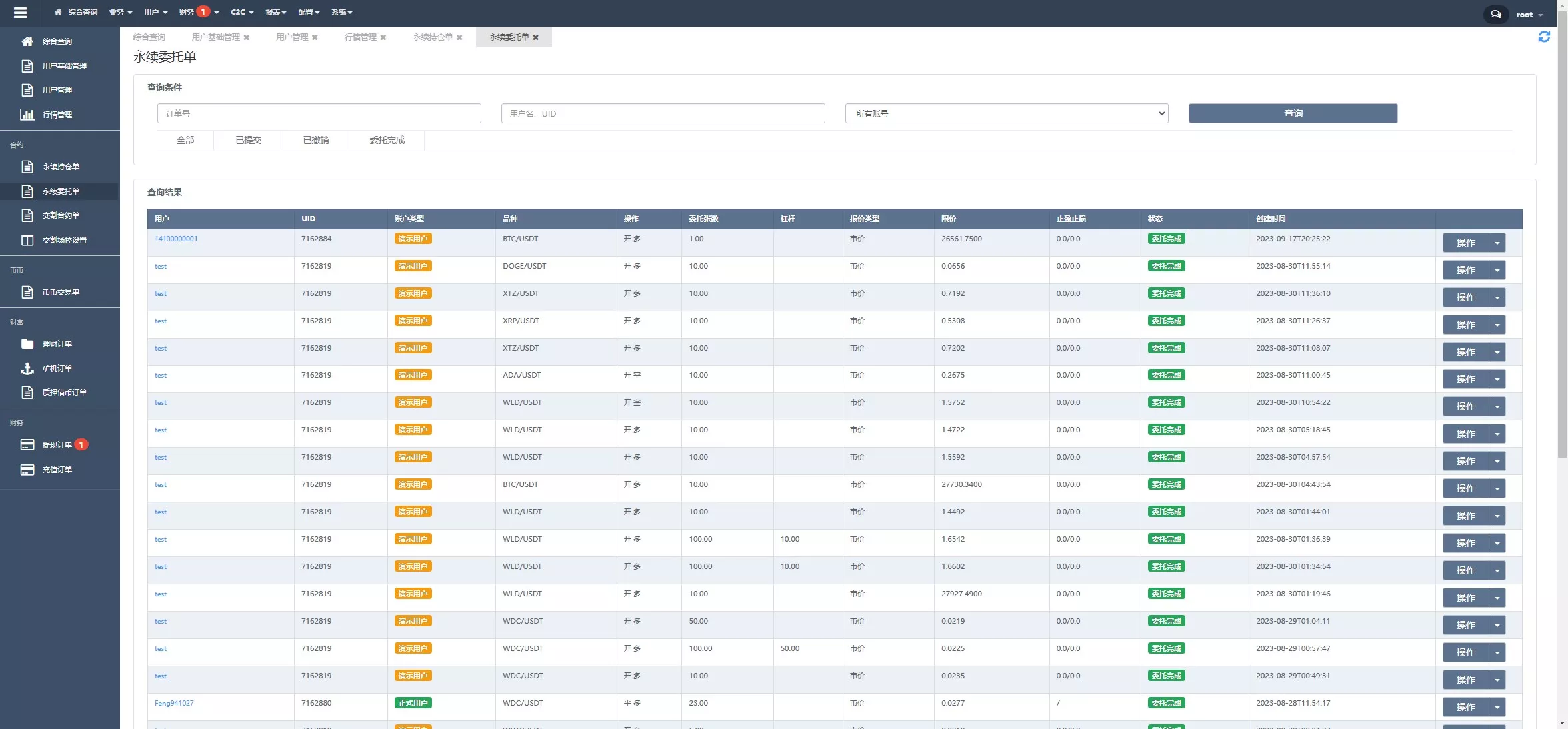Close the 永续持仓单 tab
The image size is (1568, 729).
pyautogui.click(x=459, y=37)
